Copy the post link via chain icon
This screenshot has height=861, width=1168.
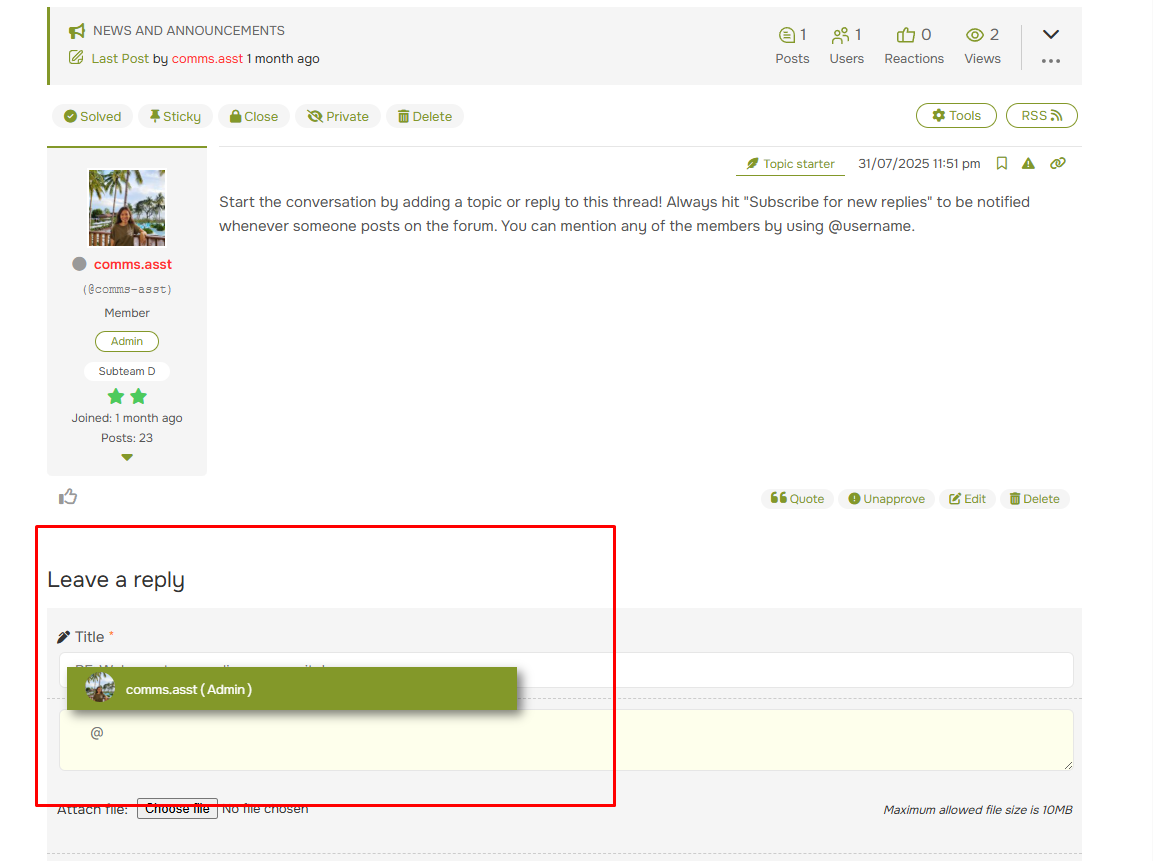pyautogui.click(x=1058, y=164)
